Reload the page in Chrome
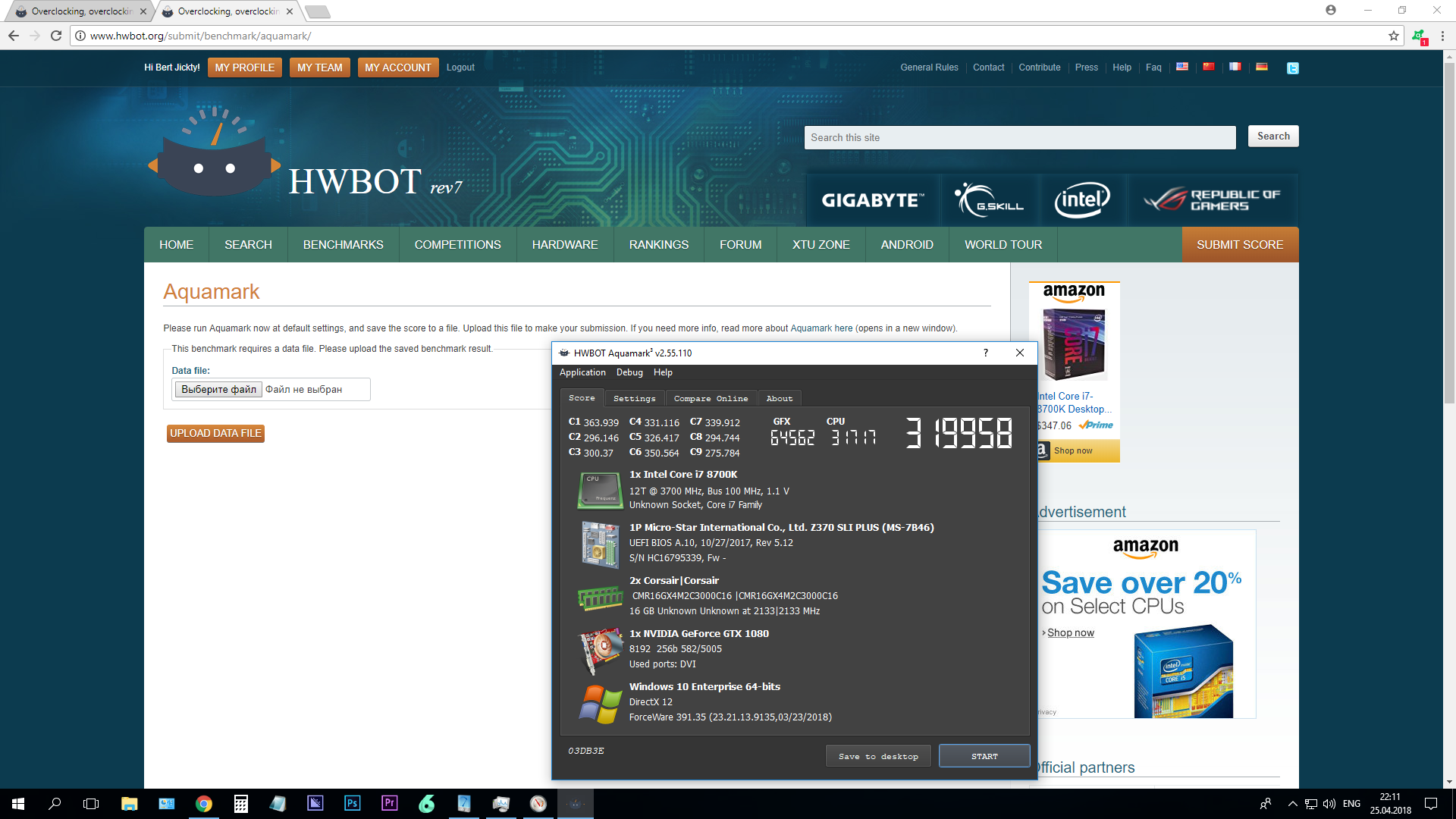This screenshot has width=1456, height=819. pos(56,36)
